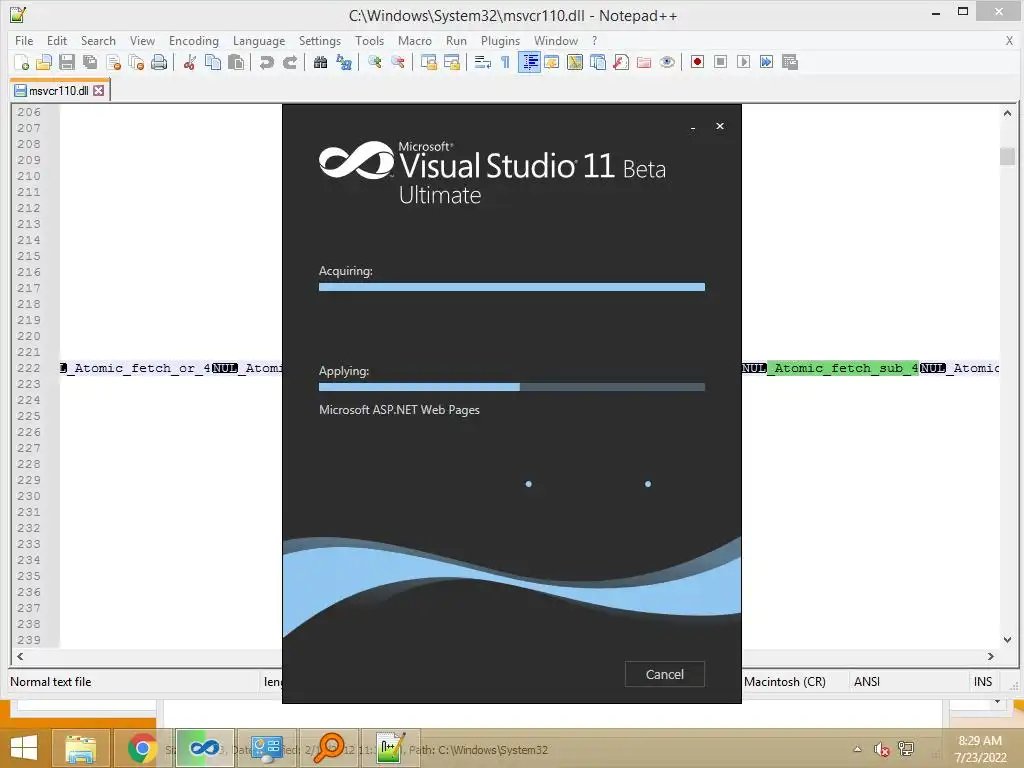
Task: Click the Save Recorded Macro icon
Action: click(x=790, y=62)
